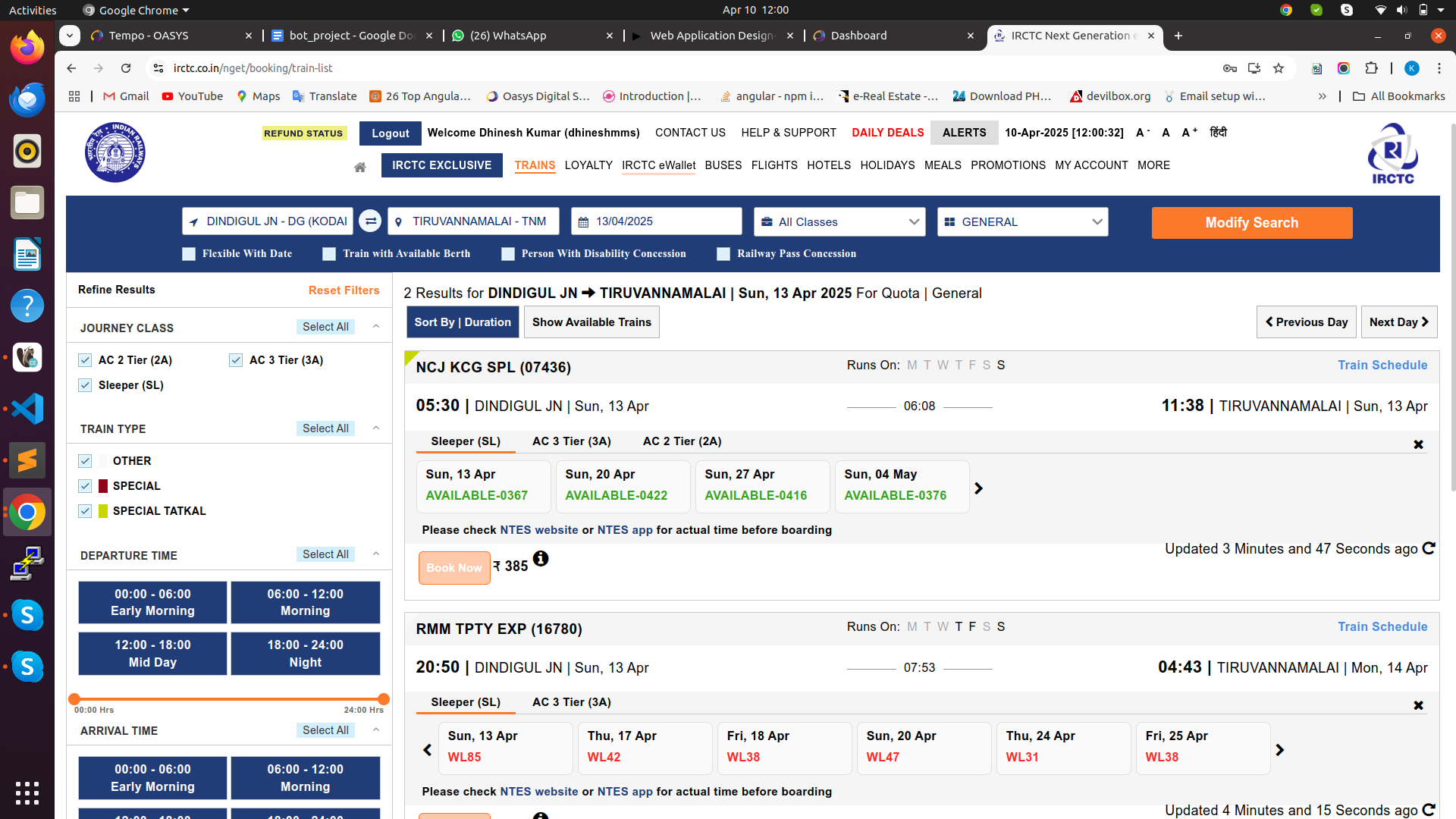Click the home icon in navigation bar
The width and height of the screenshot is (1456, 819).
point(360,167)
